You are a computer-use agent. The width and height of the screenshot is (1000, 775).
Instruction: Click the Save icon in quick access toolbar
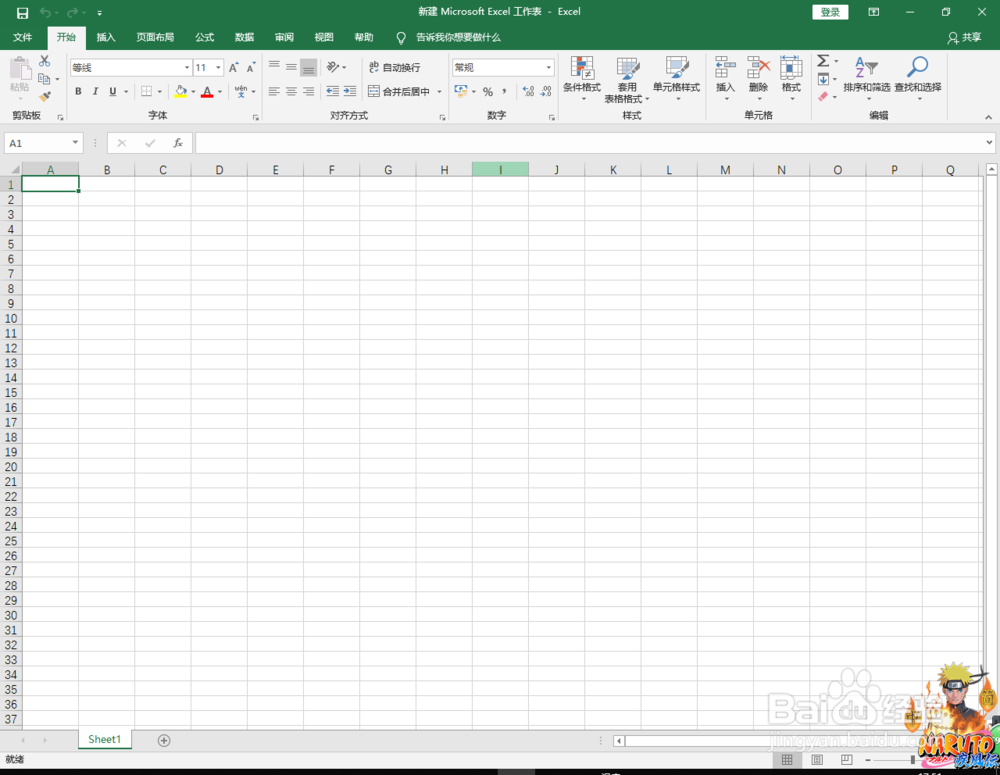tap(22, 13)
